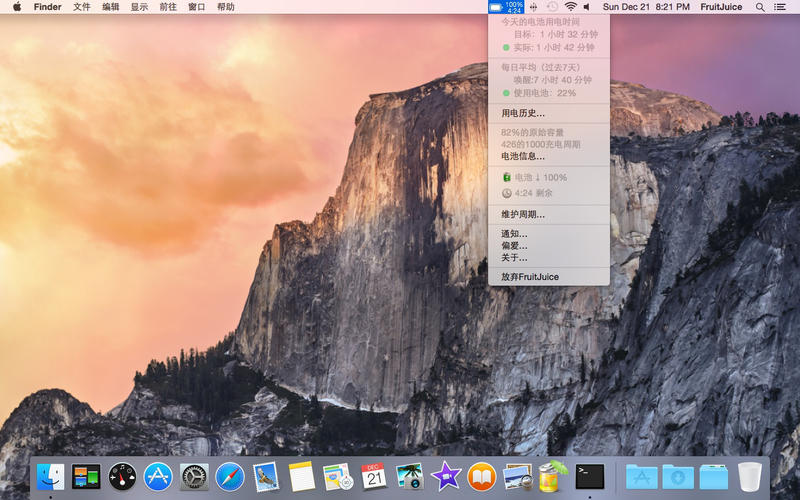This screenshot has height=500, width=800.
Task: Open the Dashboard gauge icon in Dock
Action: tap(122, 477)
